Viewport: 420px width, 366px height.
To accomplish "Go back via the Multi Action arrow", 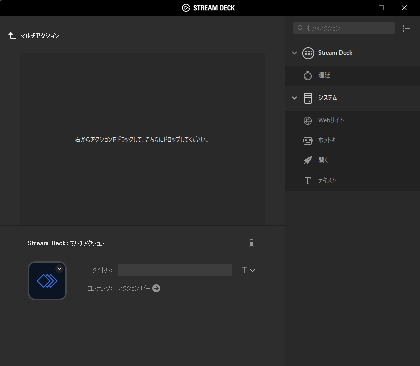I will pyautogui.click(x=12, y=35).
